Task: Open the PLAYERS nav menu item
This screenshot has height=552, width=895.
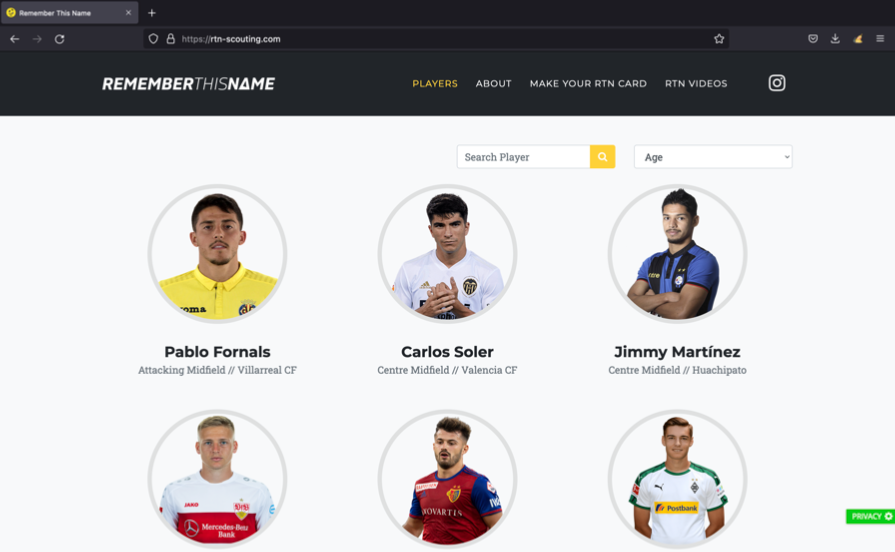Action: (x=435, y=83)
